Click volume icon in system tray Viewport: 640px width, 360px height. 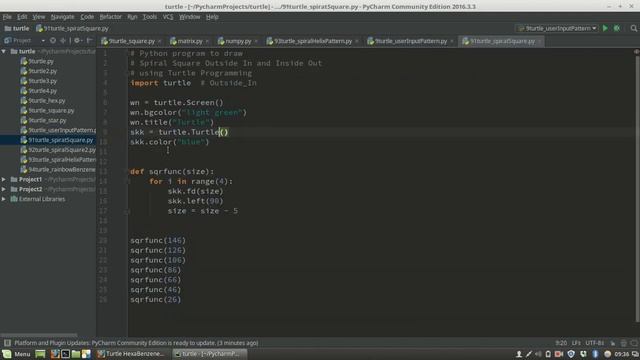coord(538,354)
